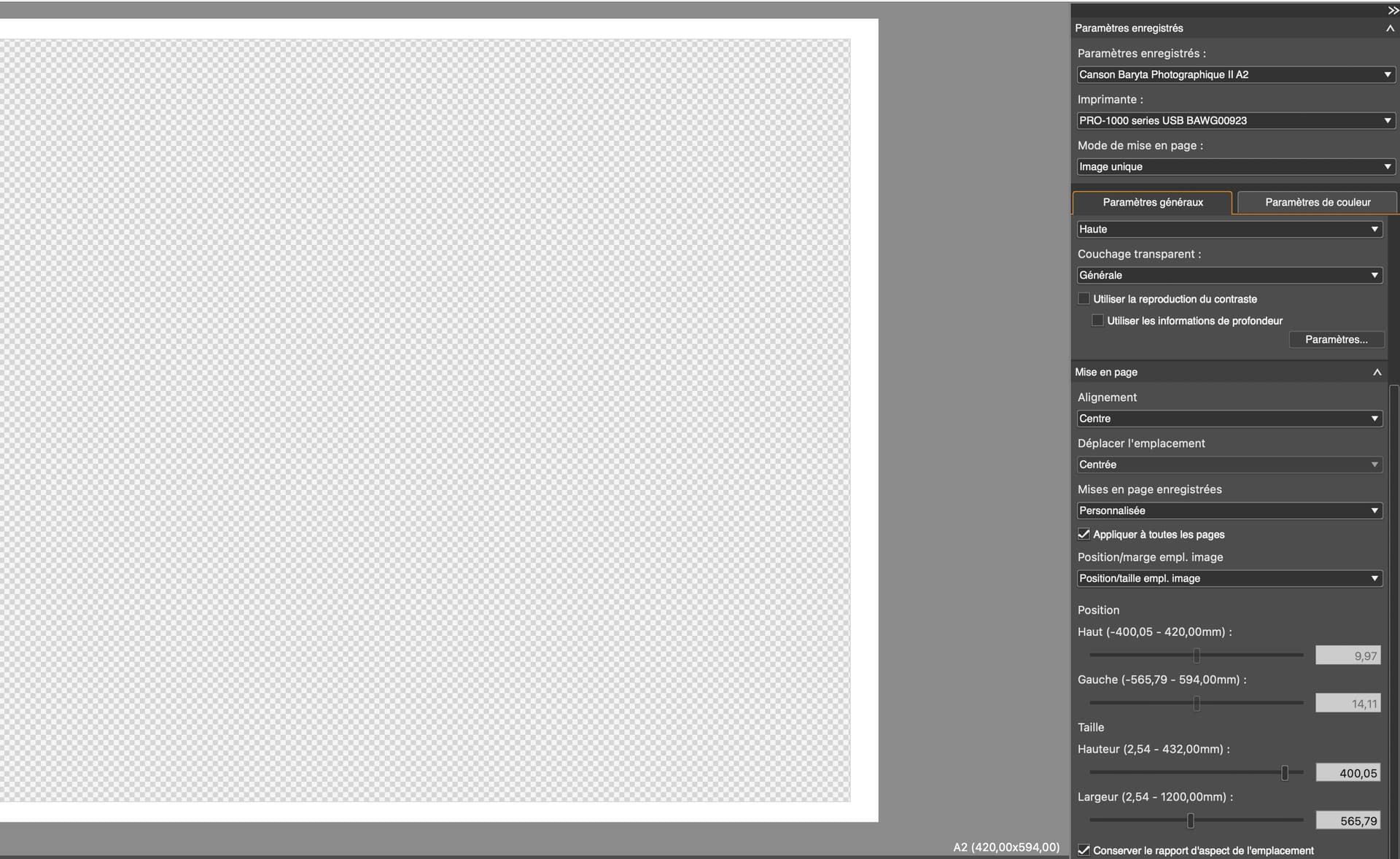Click the Hauteur slider handle
This screenshot has width=1400, height=859.
(x=1284, y=773)
